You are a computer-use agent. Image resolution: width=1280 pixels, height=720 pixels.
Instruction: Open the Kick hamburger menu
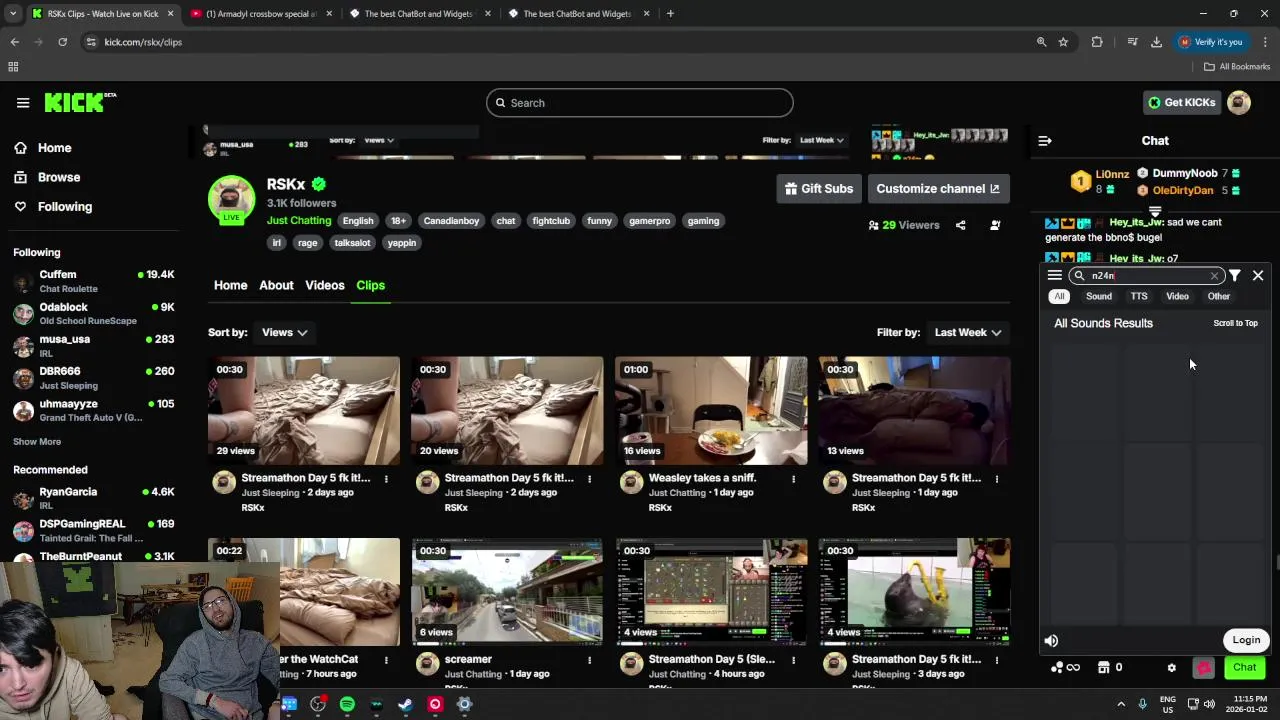(x=23, y=102)
